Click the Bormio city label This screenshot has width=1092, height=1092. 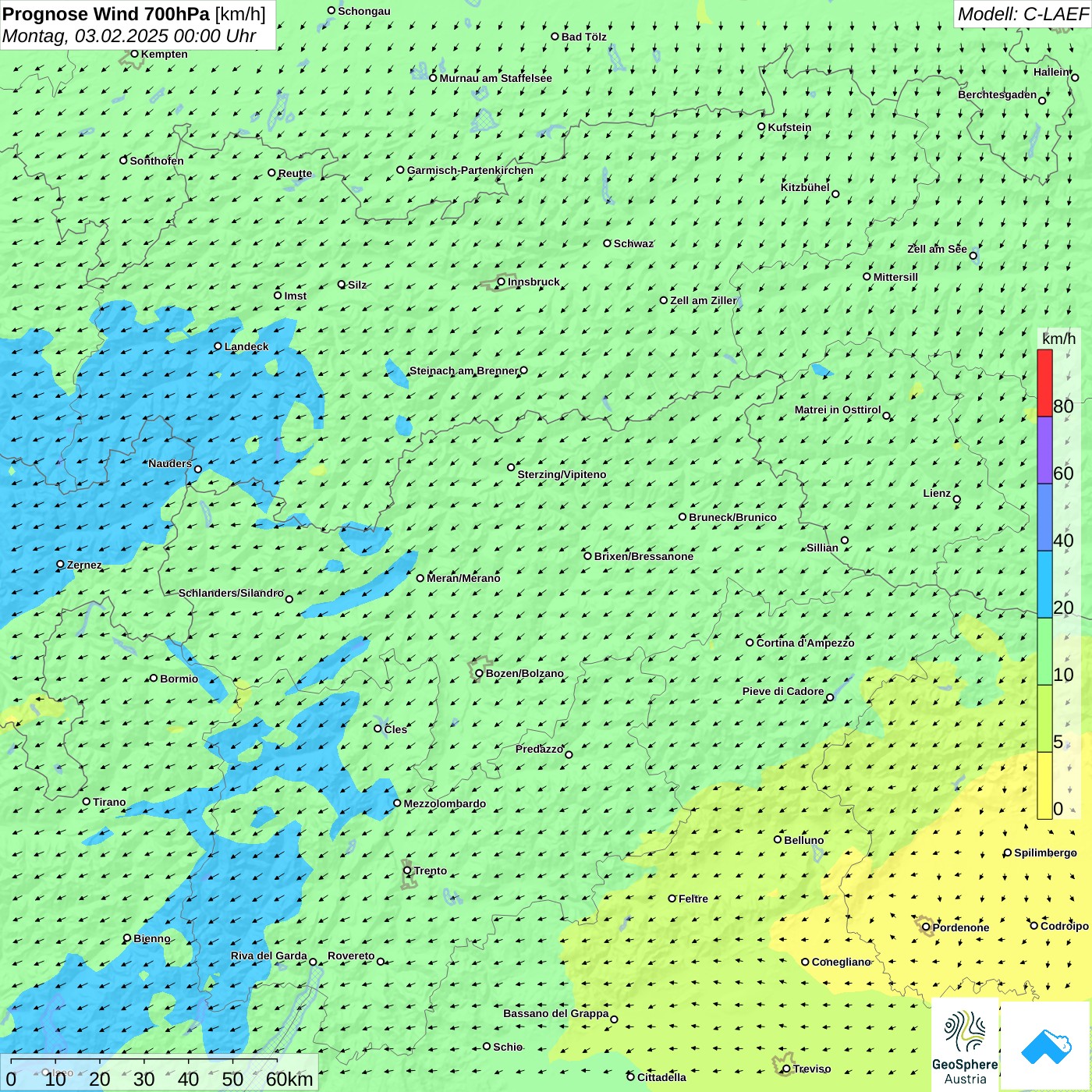point(179,679)
